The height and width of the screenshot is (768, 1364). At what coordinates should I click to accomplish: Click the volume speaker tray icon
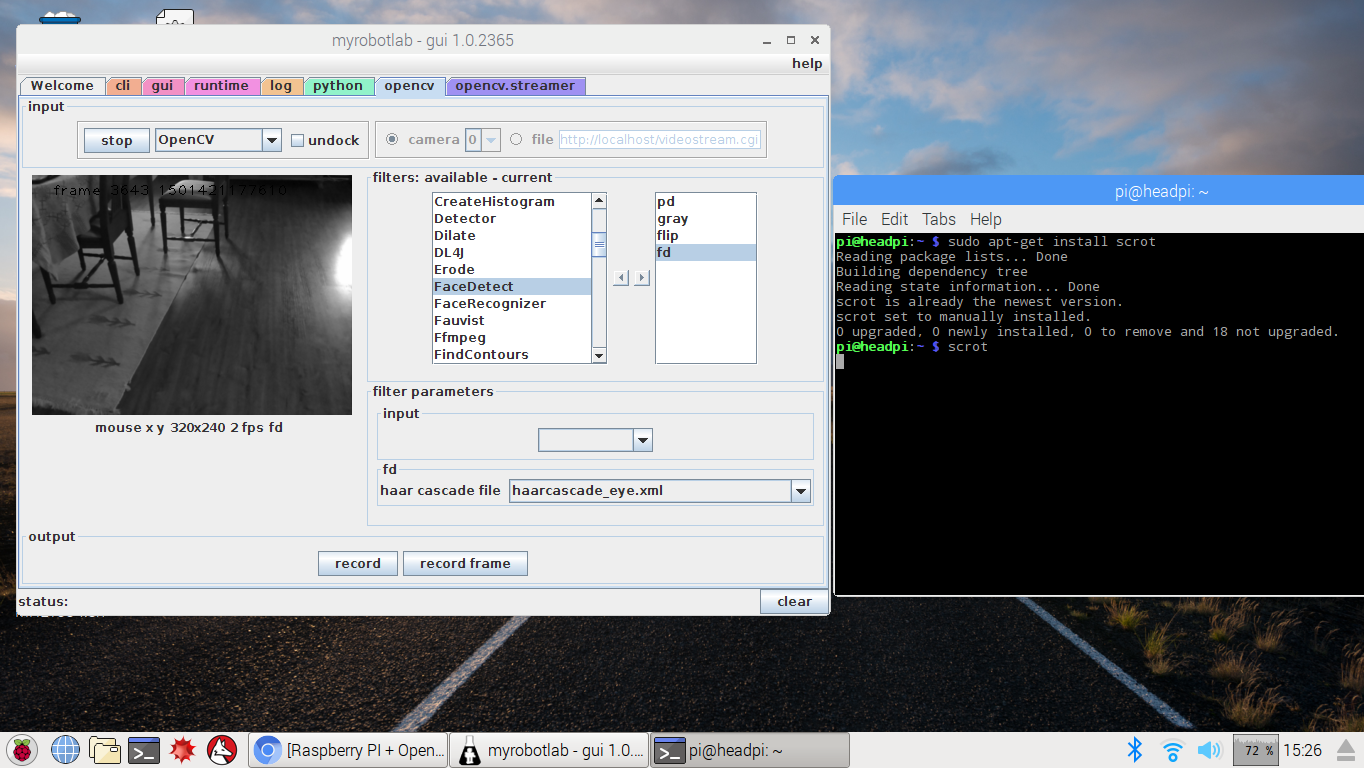coord(1209,750)
